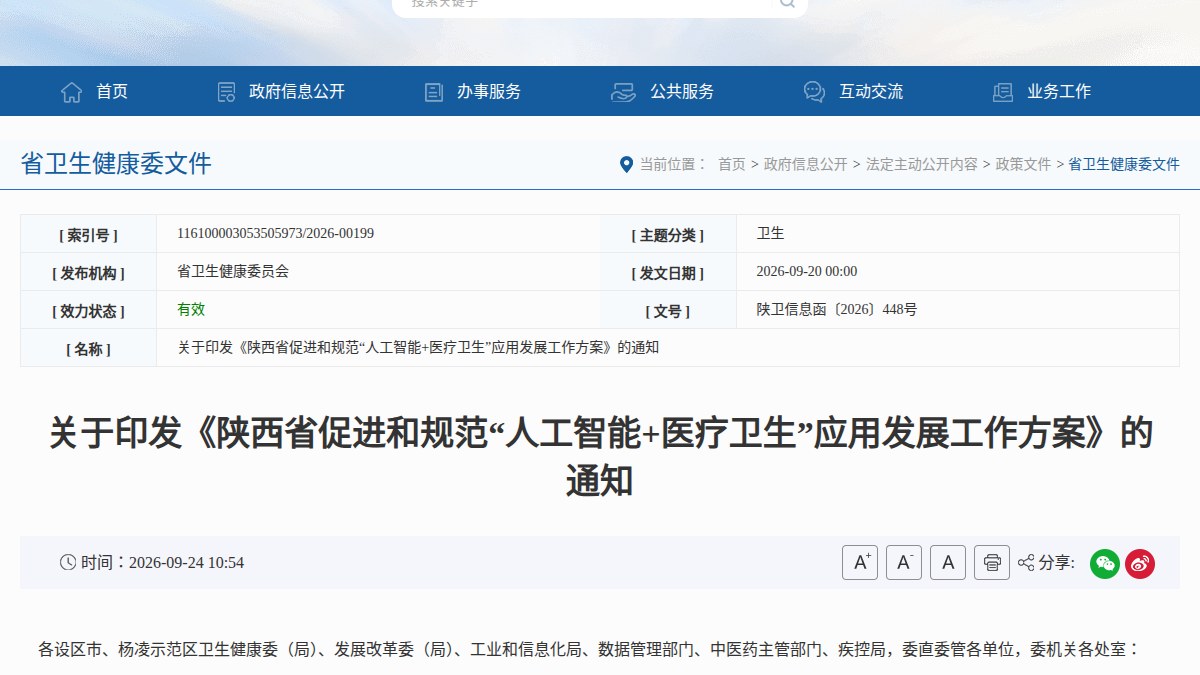Click the document number 陕卫信息函〔2026〕448号
Viewport: 1200px width, 675px height.
(x=837, y=310)
